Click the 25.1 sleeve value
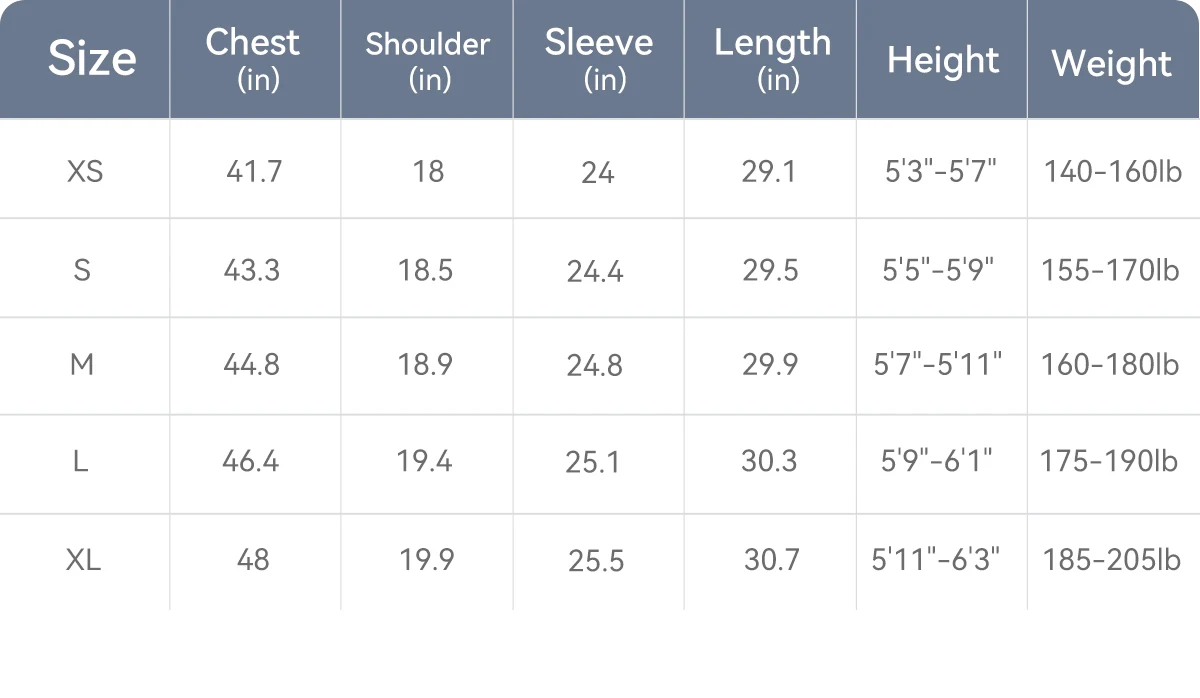Screen dimensions: 1200x698 593,462
